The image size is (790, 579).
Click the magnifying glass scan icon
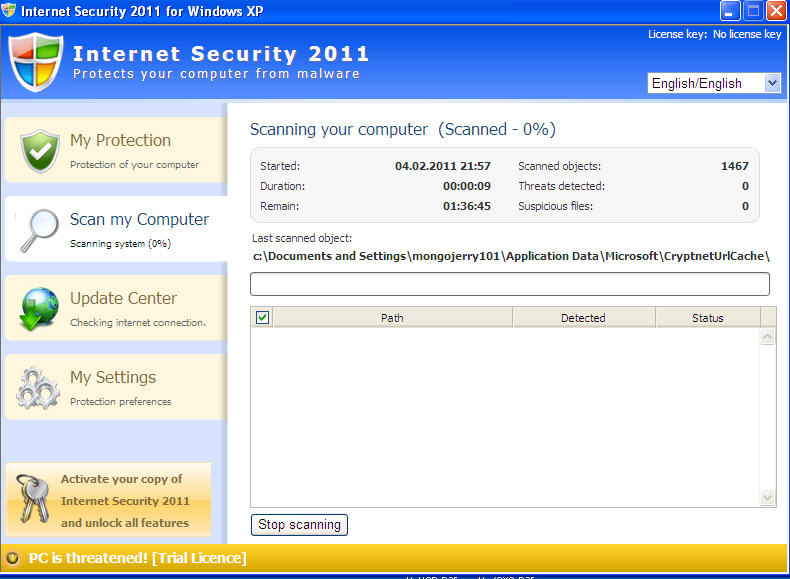[x=39, y=230]
